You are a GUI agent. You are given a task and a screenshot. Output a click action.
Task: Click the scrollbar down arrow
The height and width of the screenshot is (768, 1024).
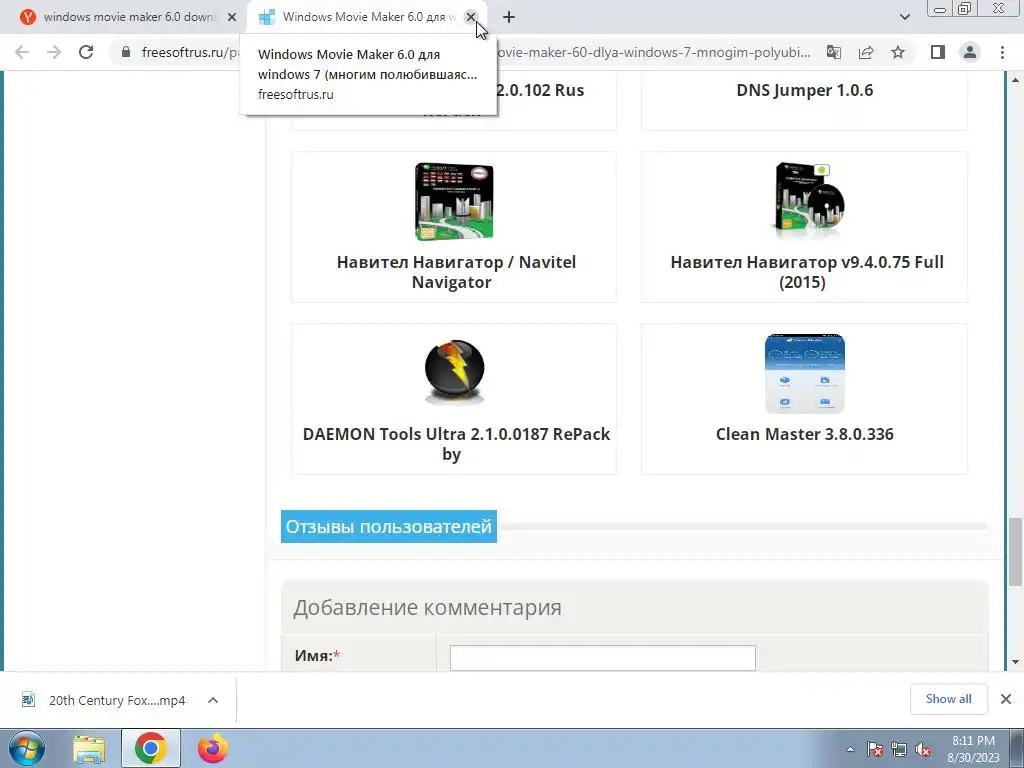pos(1015,662)
